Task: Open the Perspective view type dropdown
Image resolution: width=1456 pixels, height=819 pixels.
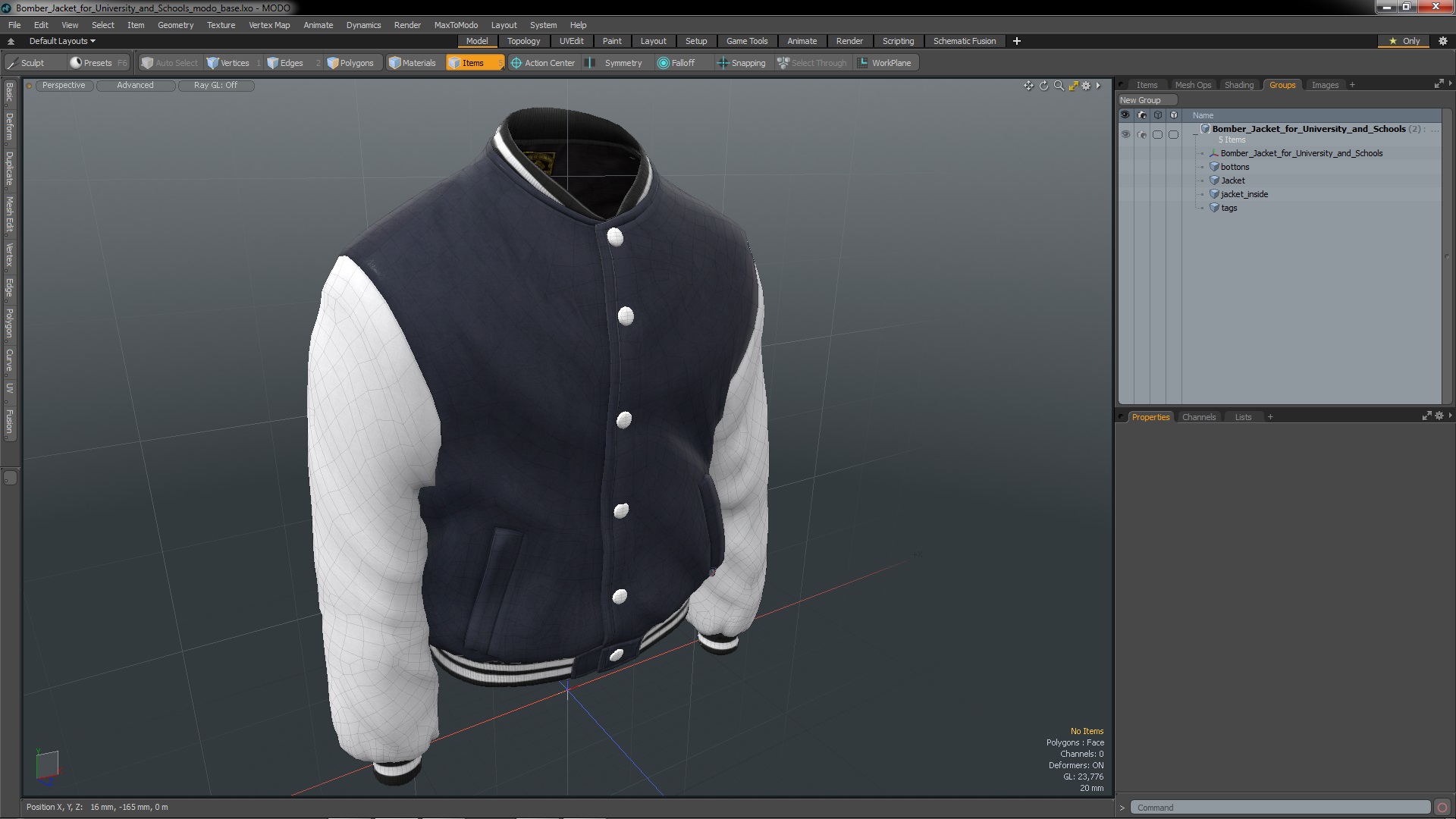Action: [64, 85]
